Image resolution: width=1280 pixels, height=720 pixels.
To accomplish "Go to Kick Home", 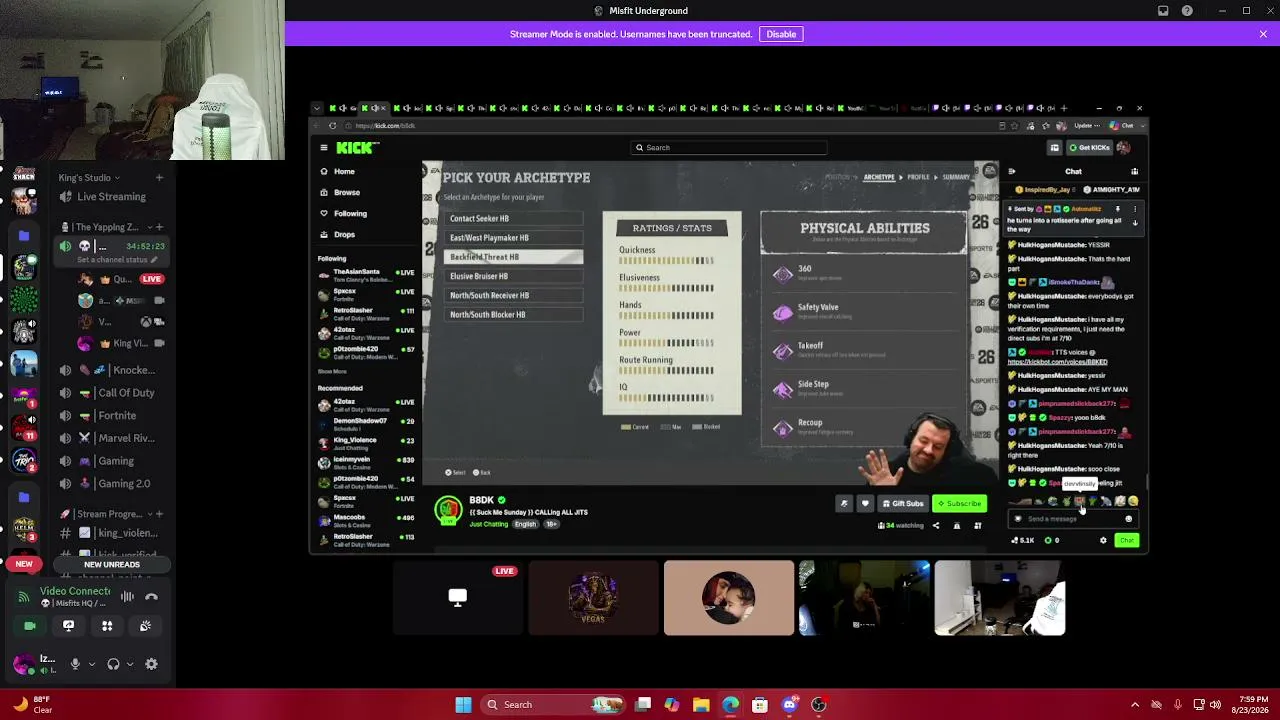I will click(344, 171).
